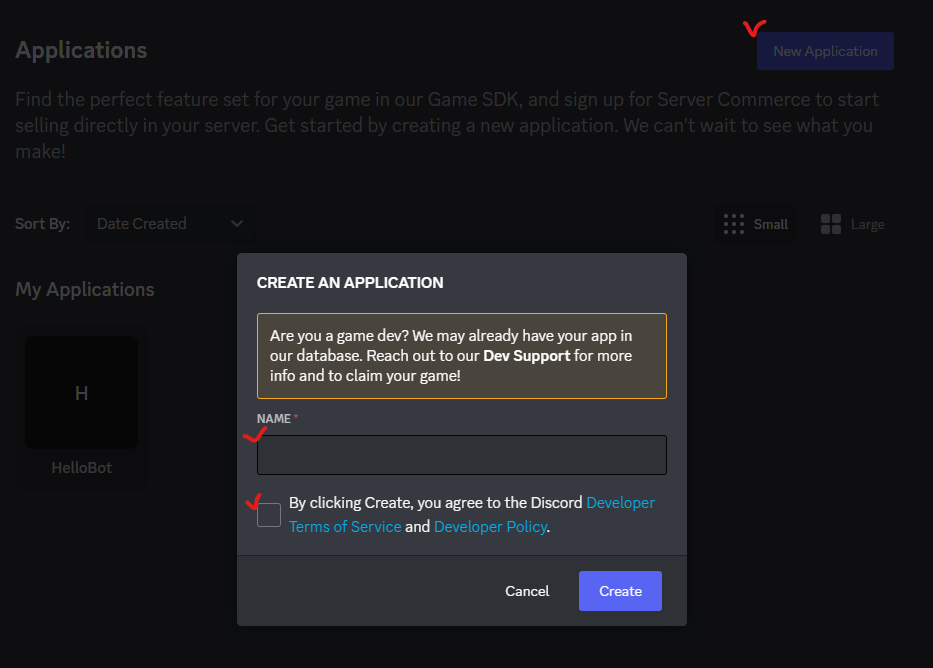Open the HelloBot application thumbnail
Image resolution: width=933 pixels, height=668 pixels.
point(82,393)
